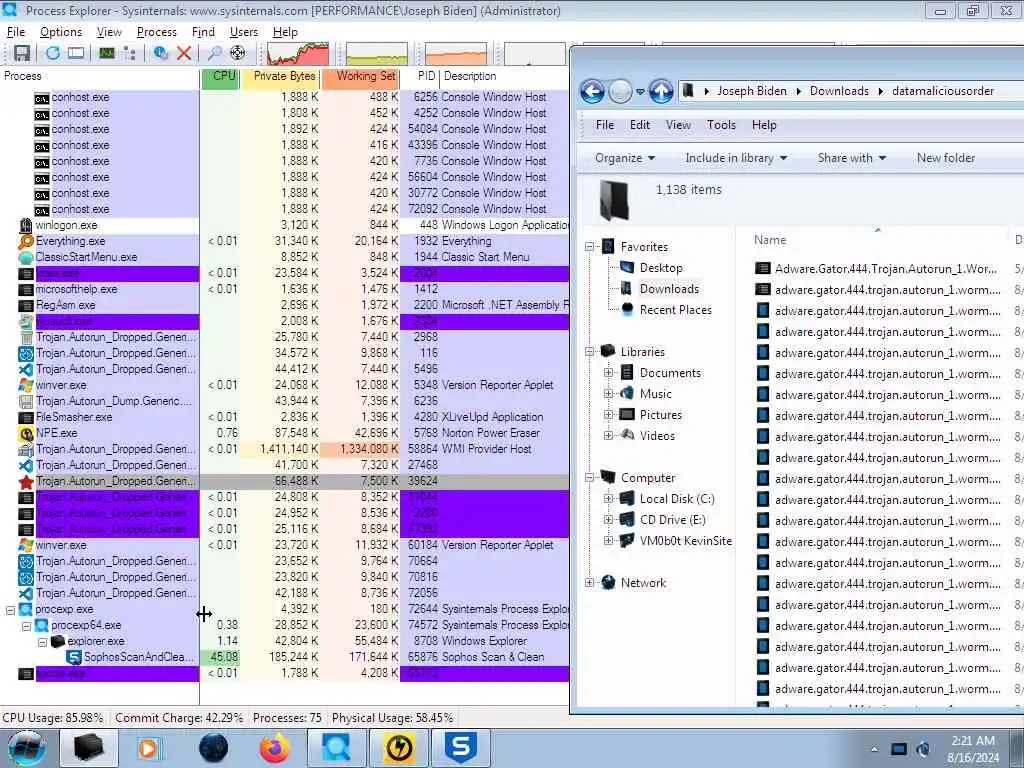Collapse the procexp64.exe tree node
This screenshot has height=768, width=1024.
(x=26, y=626)
